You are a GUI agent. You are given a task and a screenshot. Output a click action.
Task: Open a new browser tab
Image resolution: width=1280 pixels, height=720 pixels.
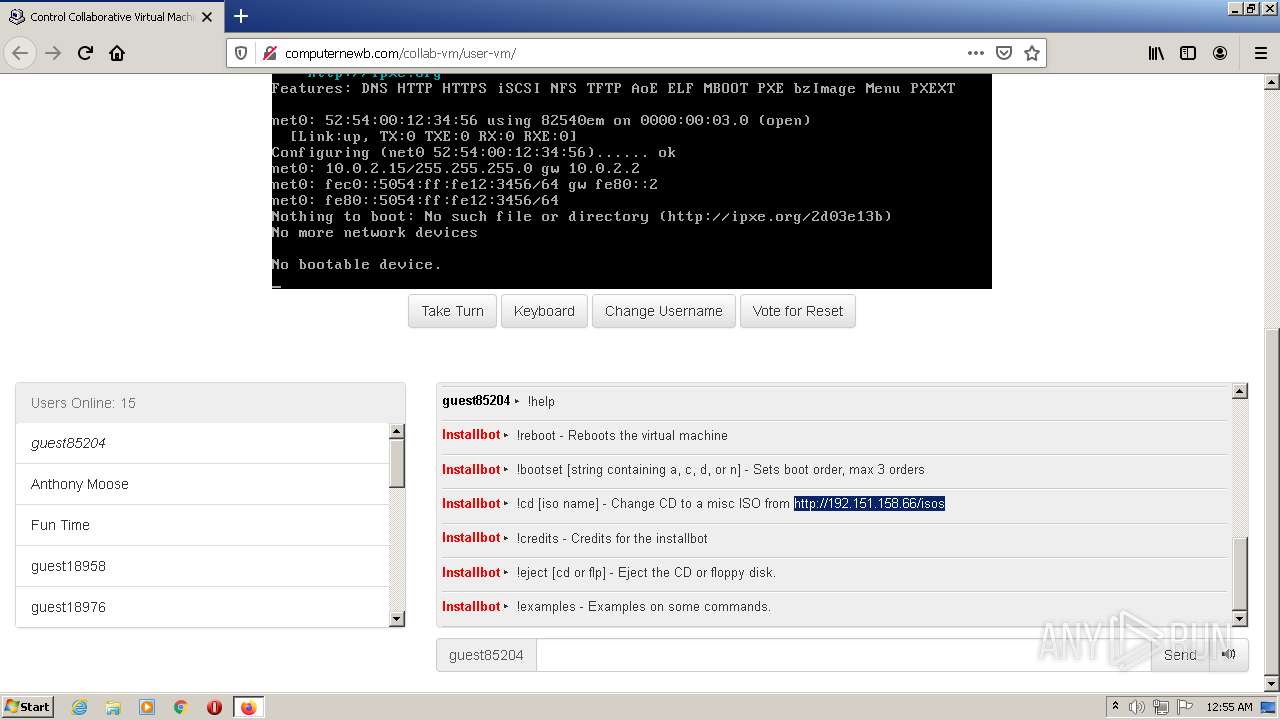click(241, 16)
